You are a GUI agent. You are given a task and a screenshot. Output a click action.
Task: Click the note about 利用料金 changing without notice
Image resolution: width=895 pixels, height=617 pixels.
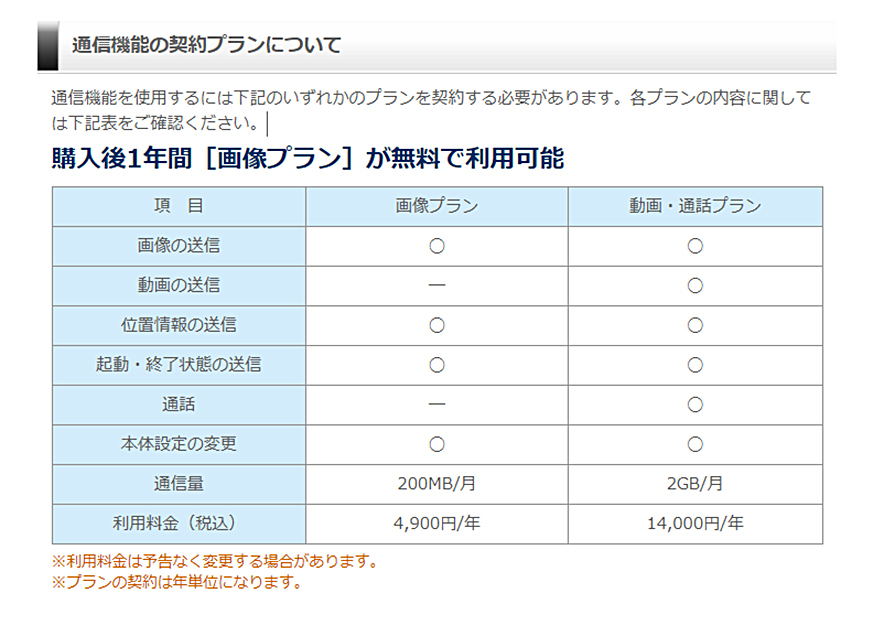[215, 561]
